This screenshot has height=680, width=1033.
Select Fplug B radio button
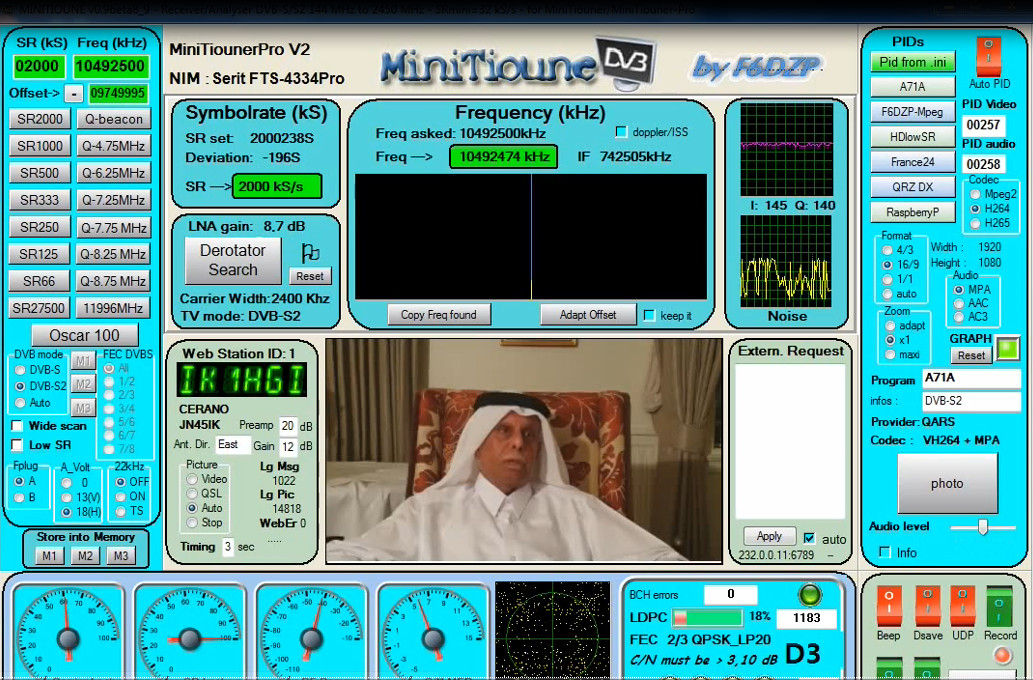[19, 497]
